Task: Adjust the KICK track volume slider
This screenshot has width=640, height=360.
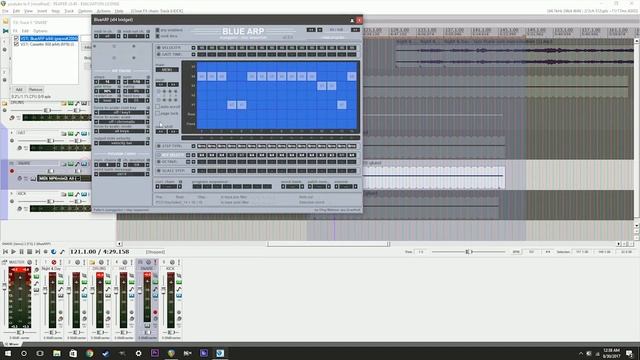Action: coord(50,201)
